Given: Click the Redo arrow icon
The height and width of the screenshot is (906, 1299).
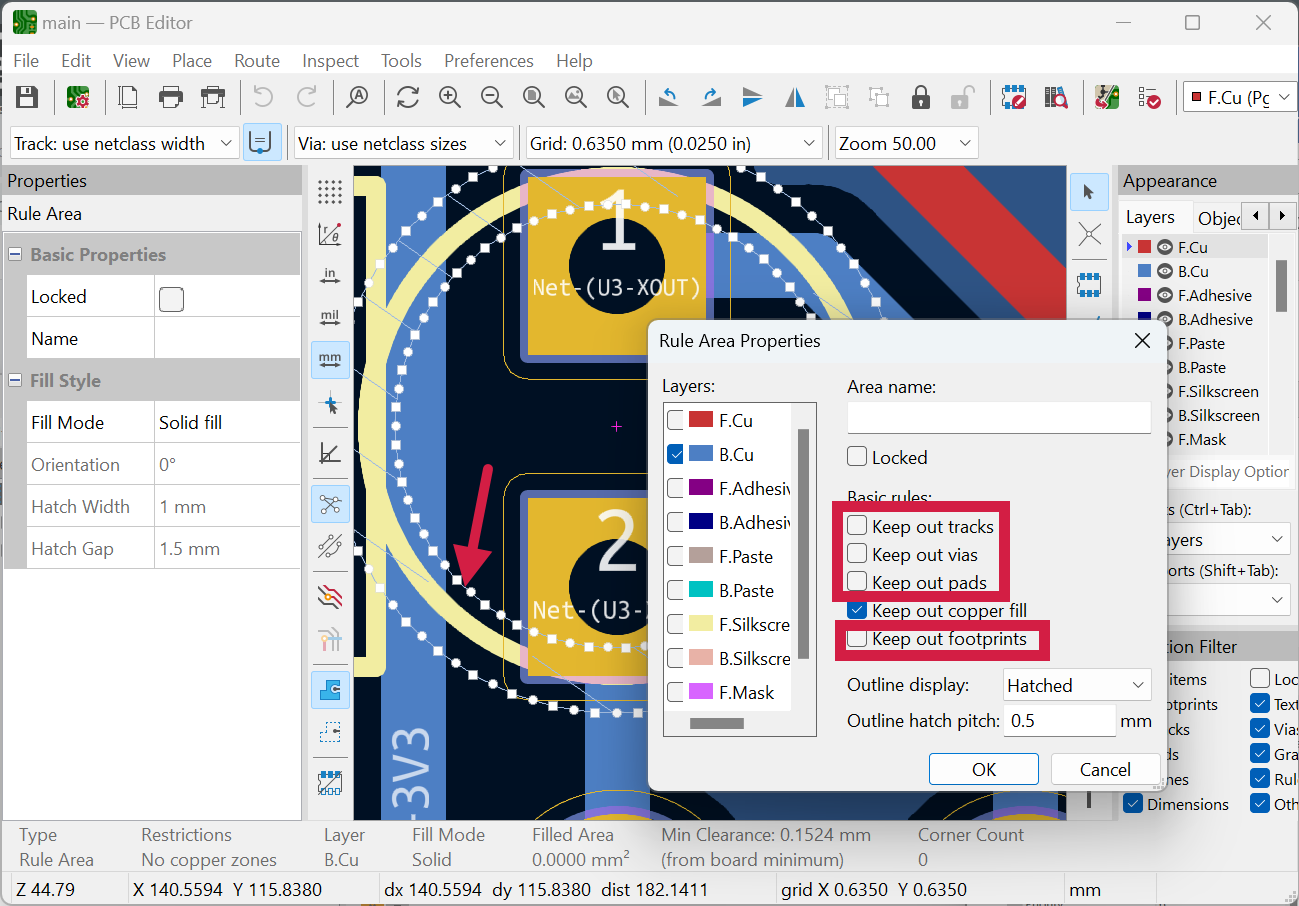Looking at the screenshot, I should (307, 97).
